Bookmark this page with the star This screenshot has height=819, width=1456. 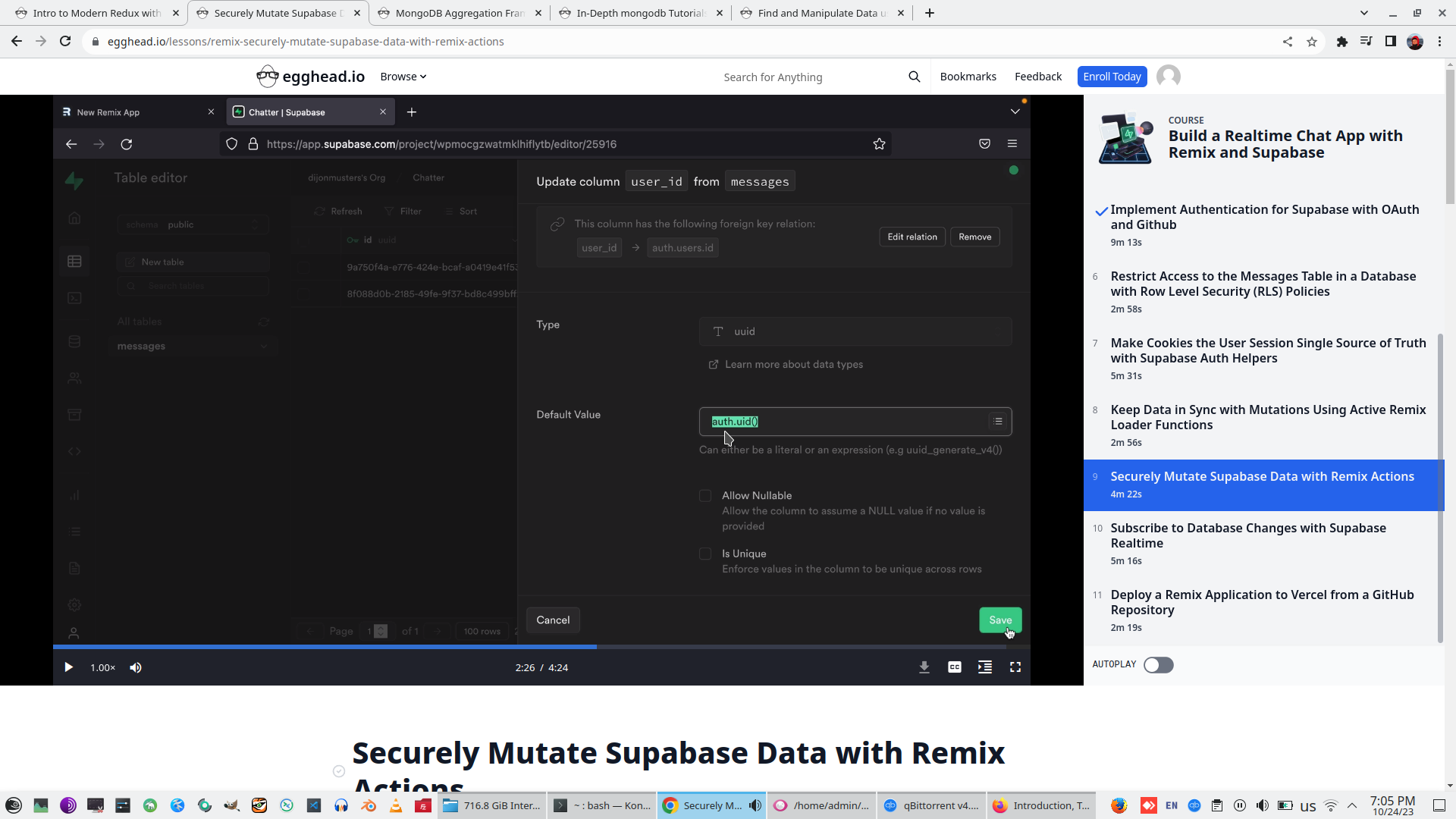click(1311, 42)
